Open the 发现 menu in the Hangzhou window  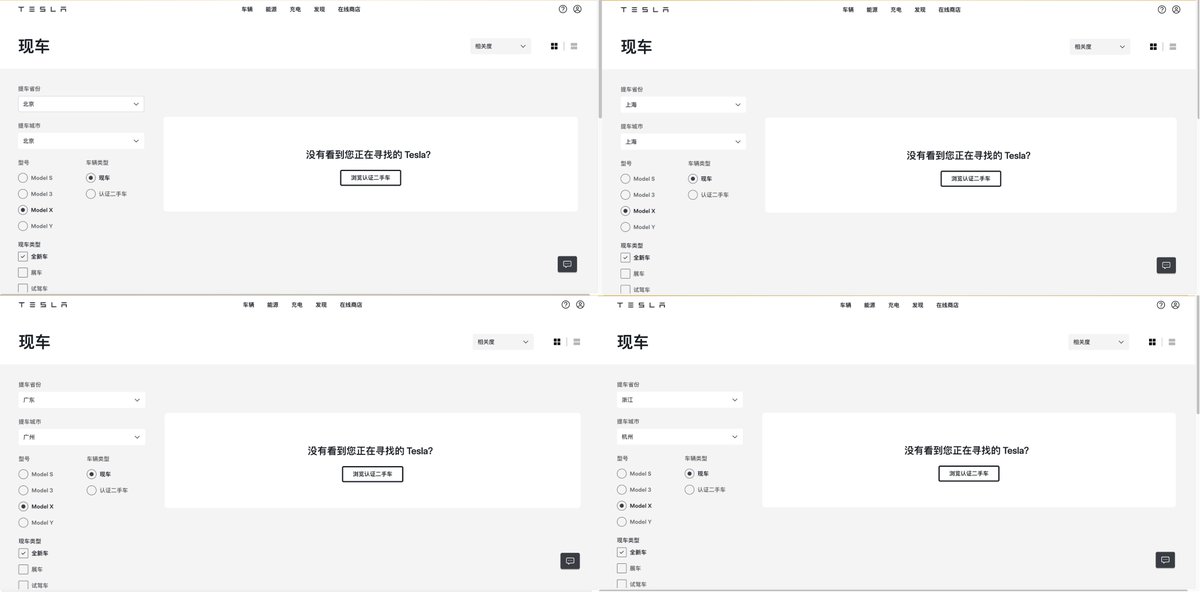[x=919, y=304]
